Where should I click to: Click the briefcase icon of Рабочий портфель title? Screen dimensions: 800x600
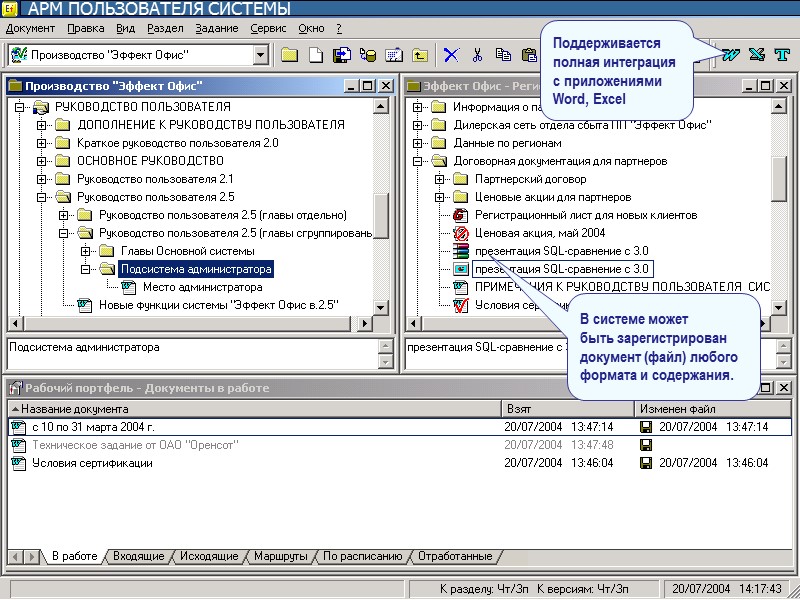(16, 388)
